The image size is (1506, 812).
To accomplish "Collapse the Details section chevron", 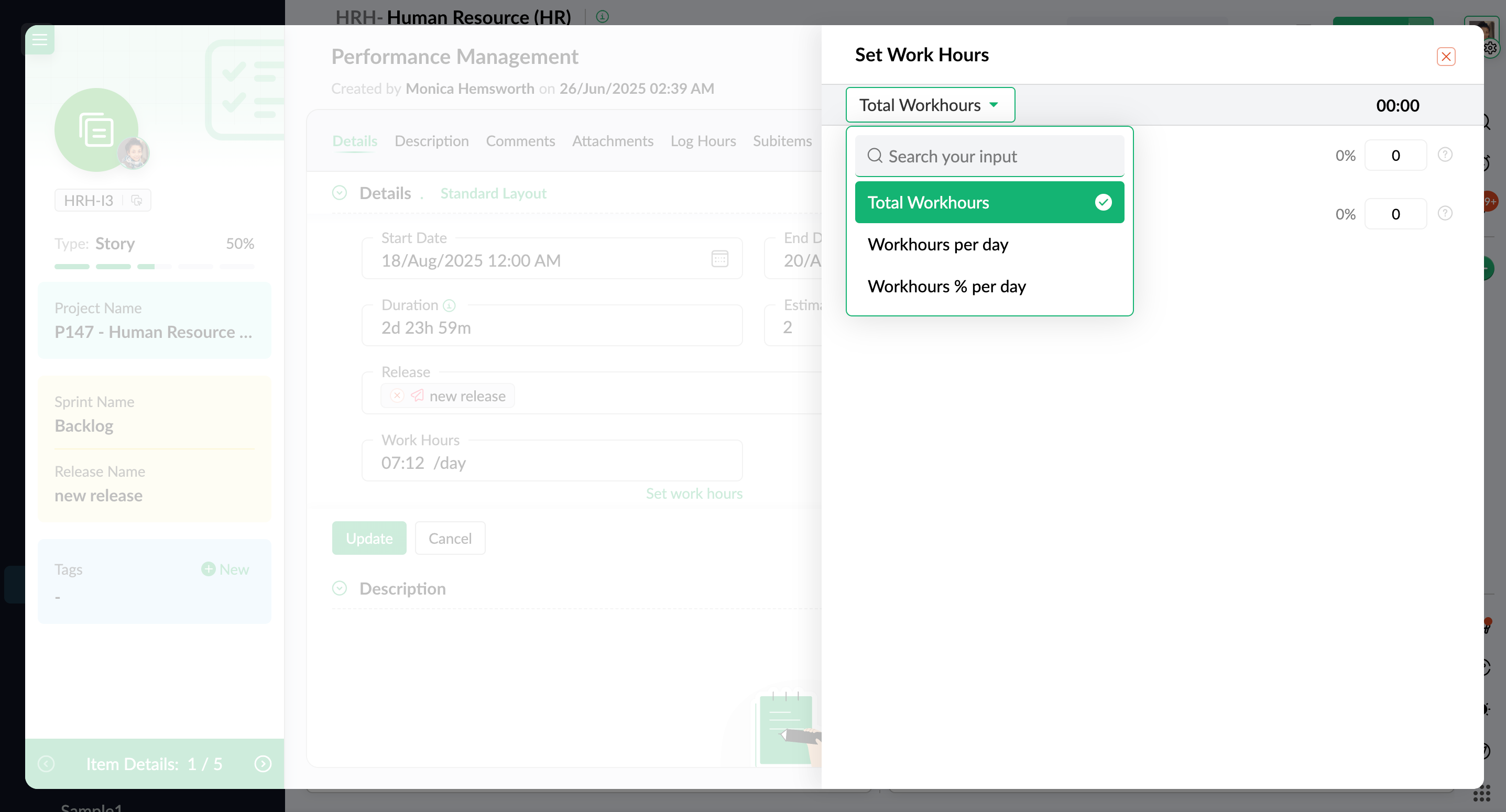I will click(339, 193).
